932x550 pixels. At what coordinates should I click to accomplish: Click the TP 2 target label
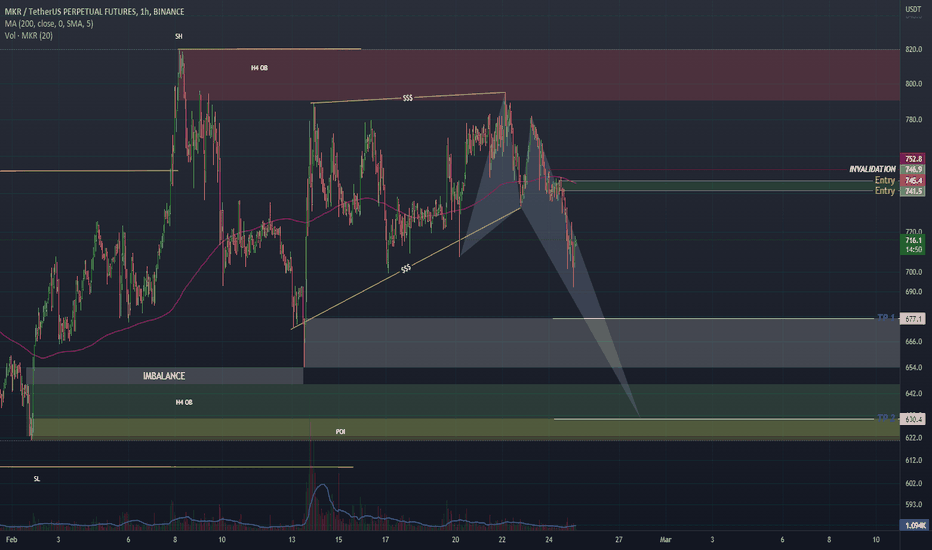click(886, 418)
